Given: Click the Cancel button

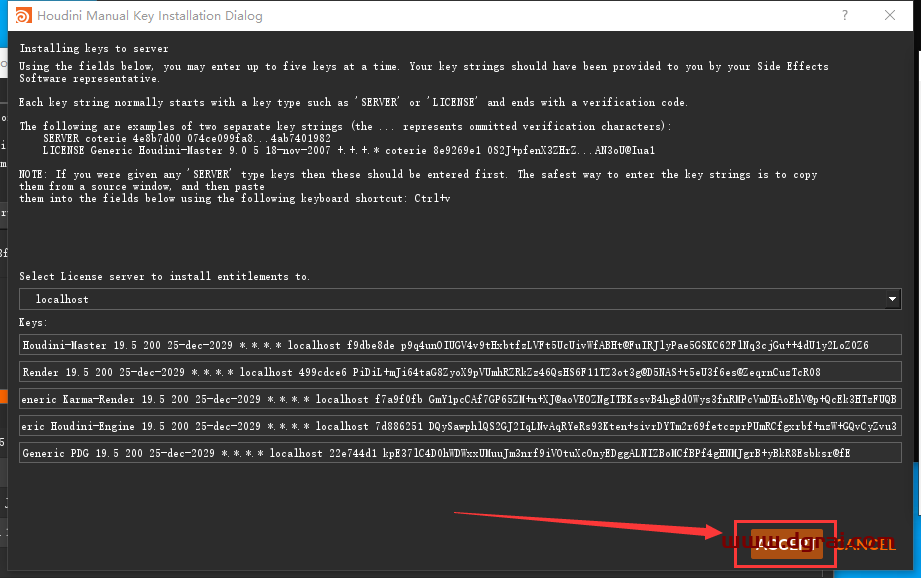Looking at the screenshot, I should [865, 545].
